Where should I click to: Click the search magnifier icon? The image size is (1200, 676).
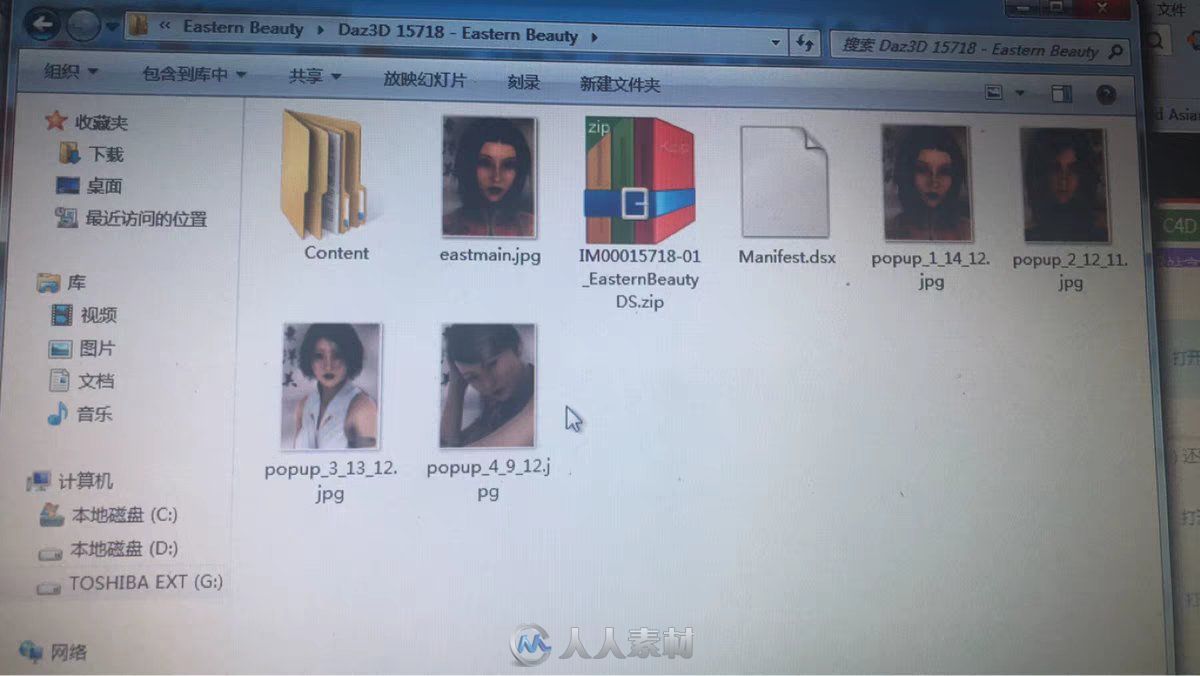(1116, 51)
